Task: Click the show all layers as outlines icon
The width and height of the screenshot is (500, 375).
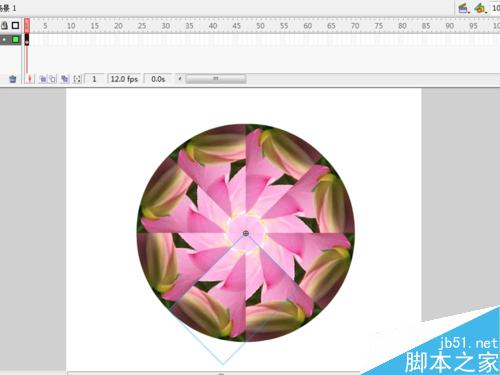Action: pyautogui.click(x=15, y=25)
